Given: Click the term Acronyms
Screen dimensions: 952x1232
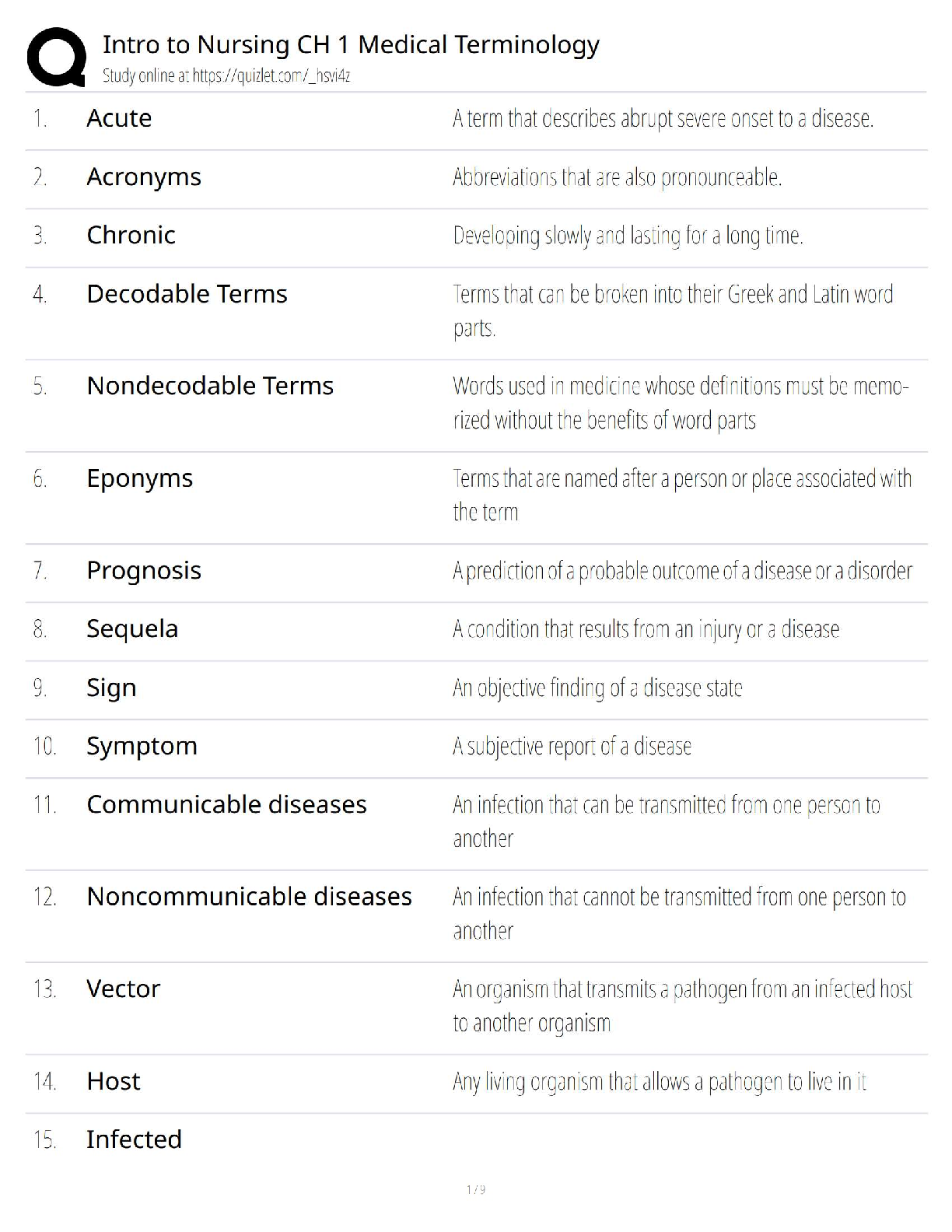Looking at the screenshot, I should click(x=144, y=177).
